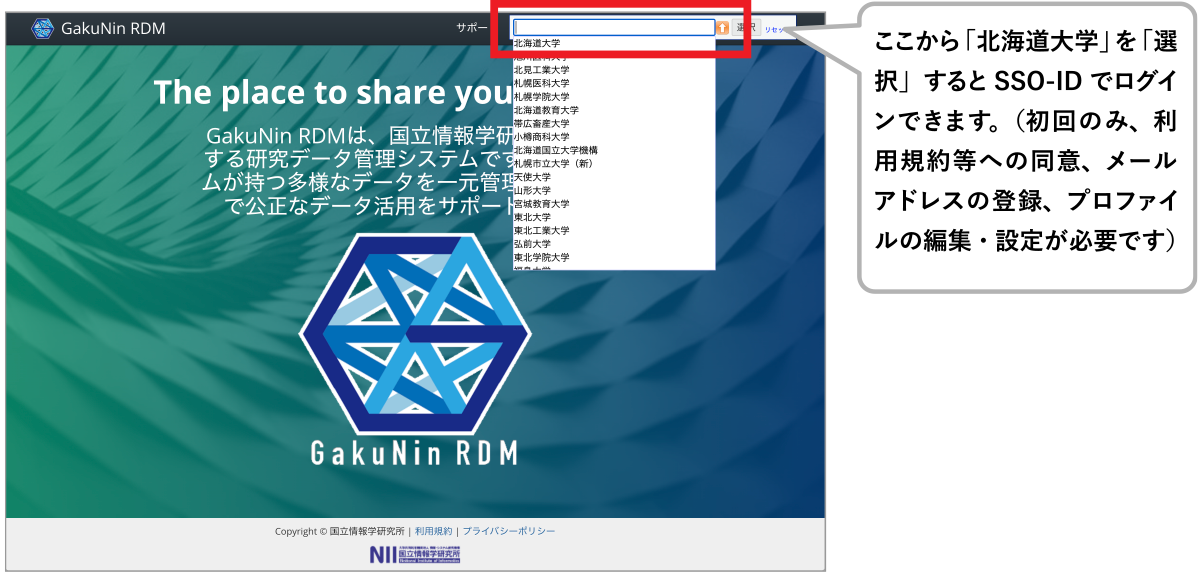1200x573 pixels.
Task: Click the orange arrow dropdown toggle icon
Action: 723,28
